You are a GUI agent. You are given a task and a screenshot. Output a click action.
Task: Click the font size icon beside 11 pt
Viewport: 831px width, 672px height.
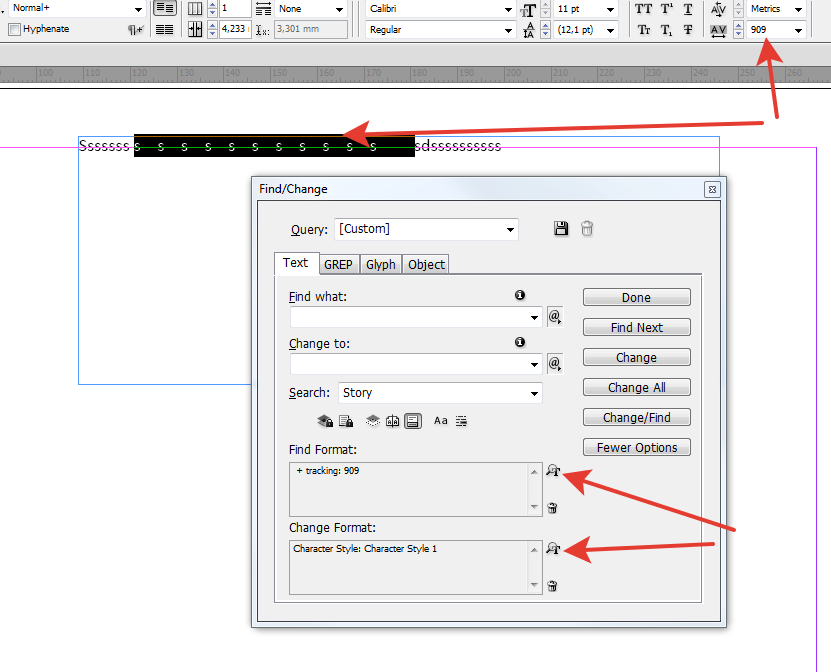[x=528, y=10]
